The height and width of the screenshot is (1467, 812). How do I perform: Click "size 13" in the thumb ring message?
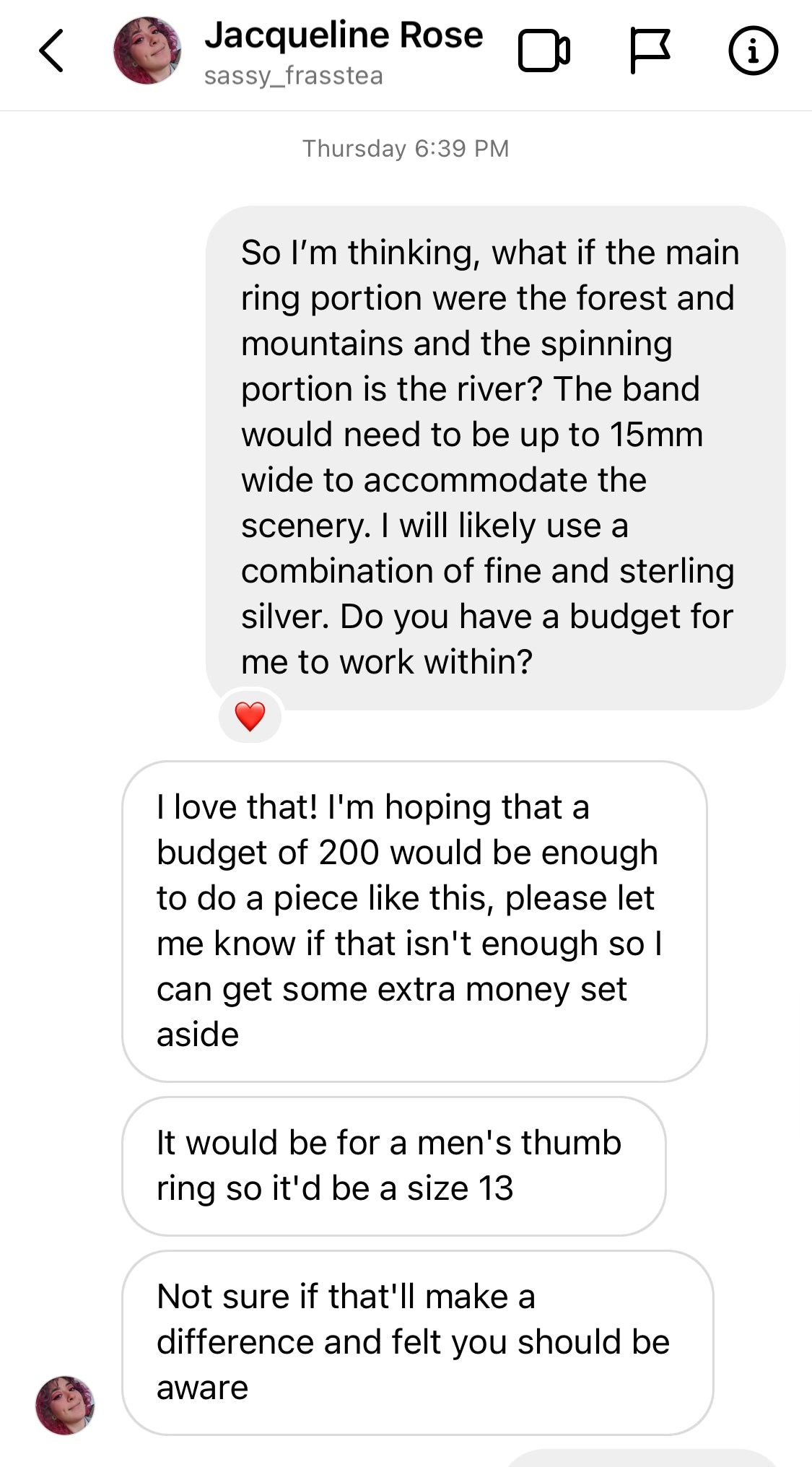[x=460, y=1188]
